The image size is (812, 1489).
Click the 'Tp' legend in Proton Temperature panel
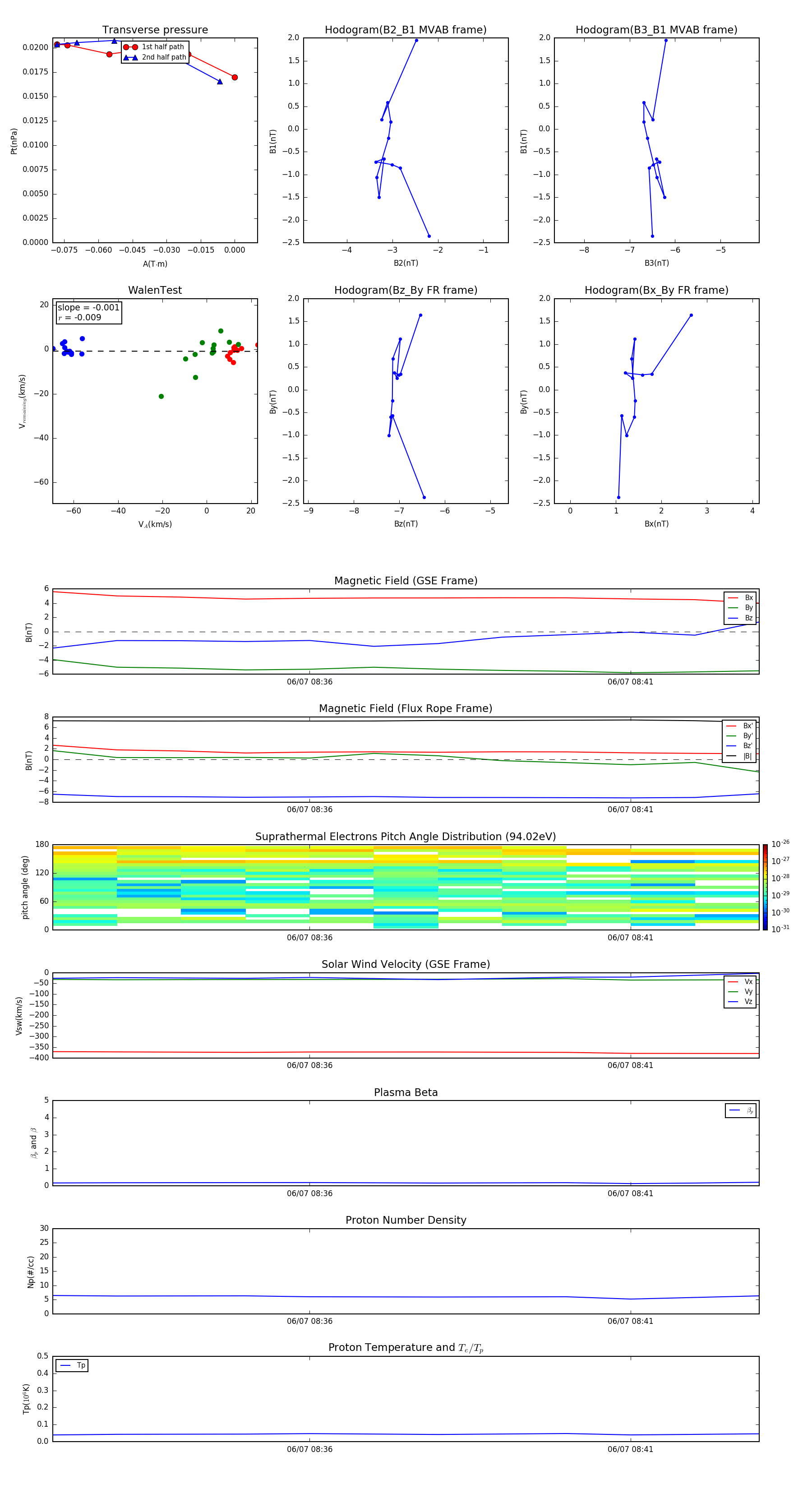point(72,1365)
